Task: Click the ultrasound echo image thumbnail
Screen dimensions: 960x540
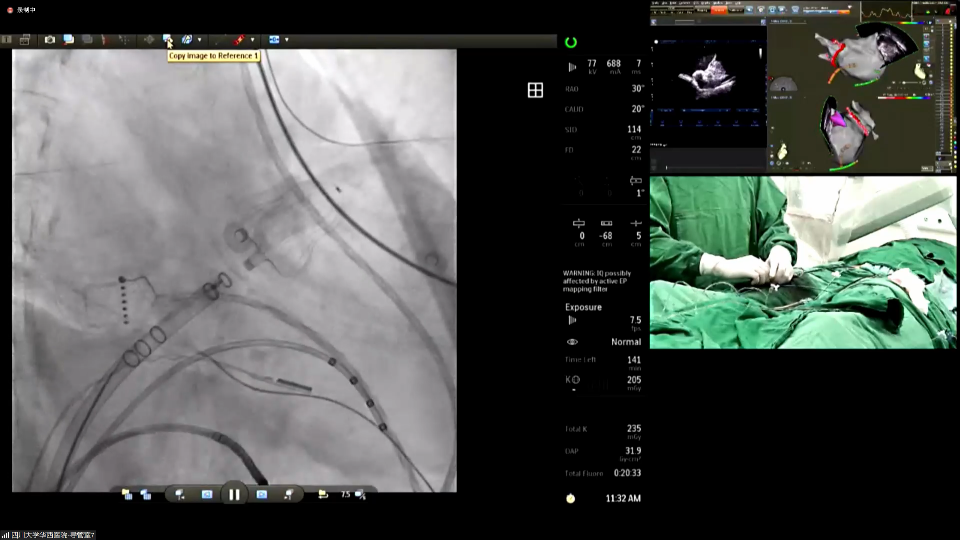Action: pyautogui.click(x=707, y=76)
